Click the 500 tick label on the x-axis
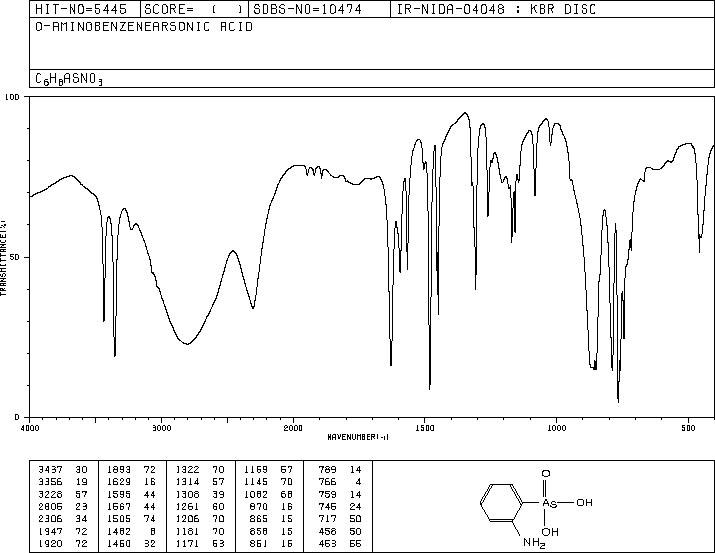This screenshot has height=553, width=715. [689, 428]
